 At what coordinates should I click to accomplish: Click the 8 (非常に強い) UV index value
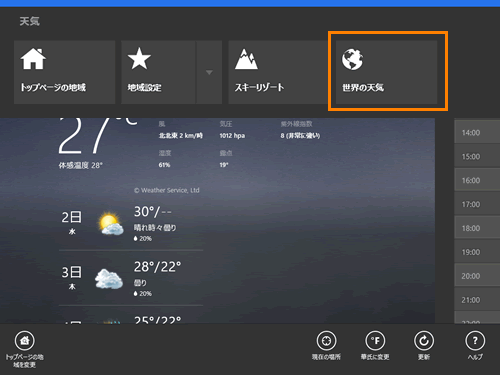click(300, 136)
